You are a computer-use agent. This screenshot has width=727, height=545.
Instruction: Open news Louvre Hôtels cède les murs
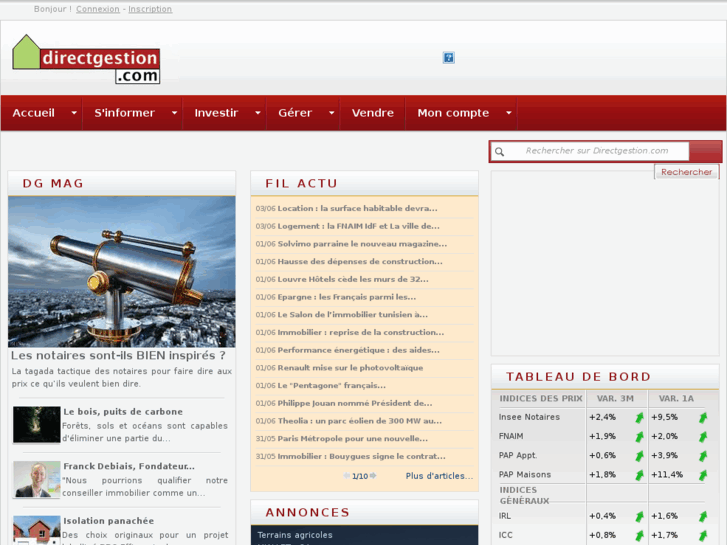353,279
